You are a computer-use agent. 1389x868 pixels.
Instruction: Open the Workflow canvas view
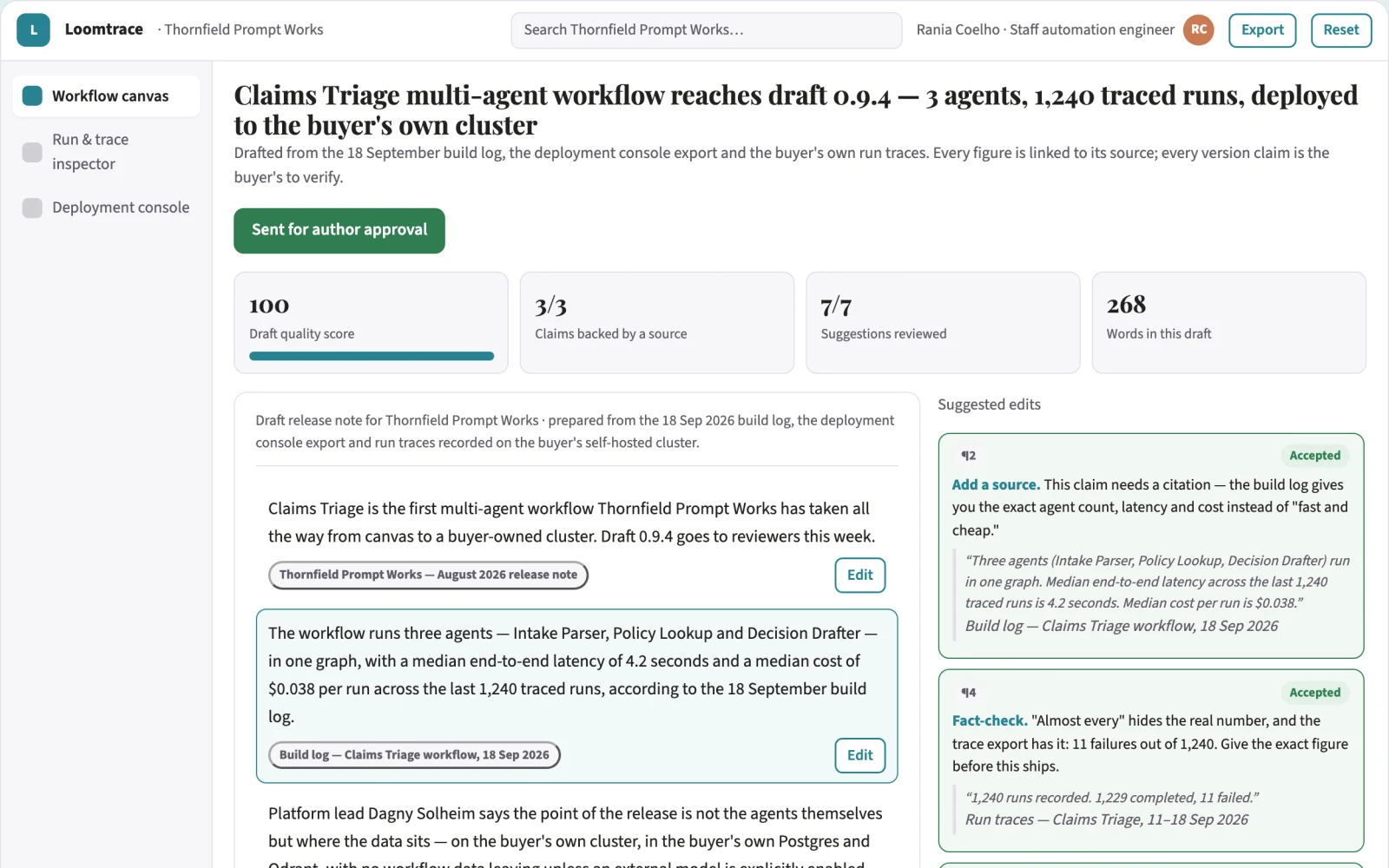click(x=106, y=95)
